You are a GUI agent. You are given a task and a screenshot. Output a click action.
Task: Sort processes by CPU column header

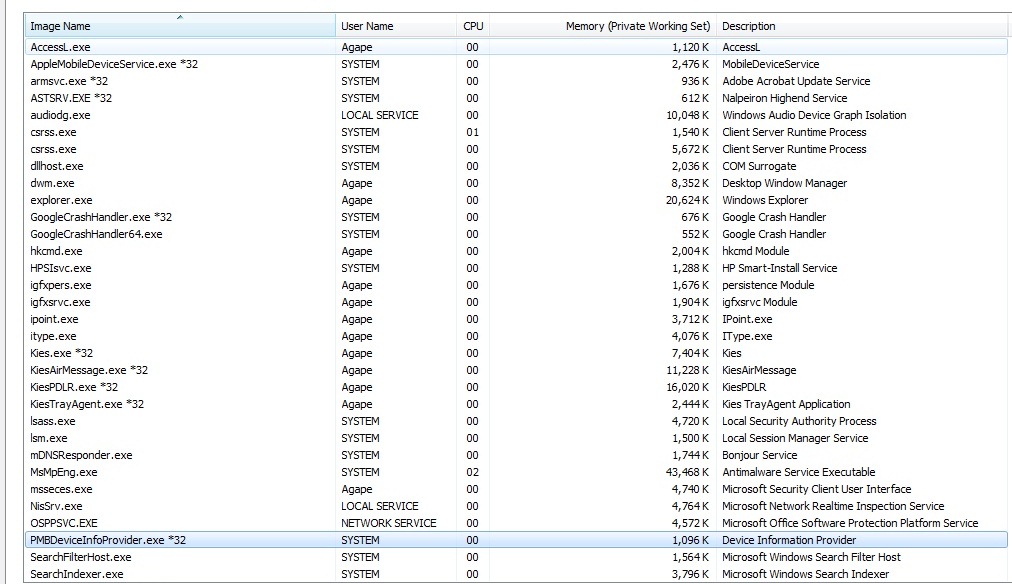click(x=472, y=26)
